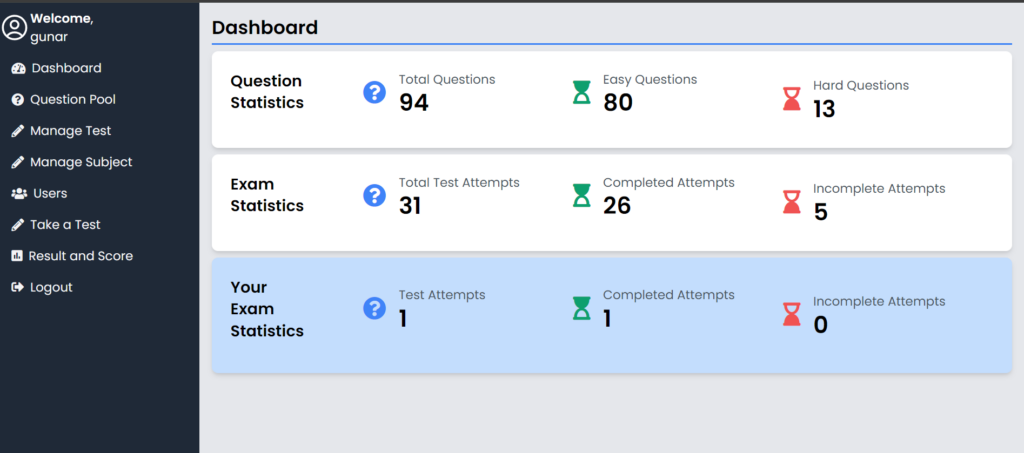This screenshot has height=453, width=1024.
Task: Click the blue Total Questions help icon
Action: (374, 93)
